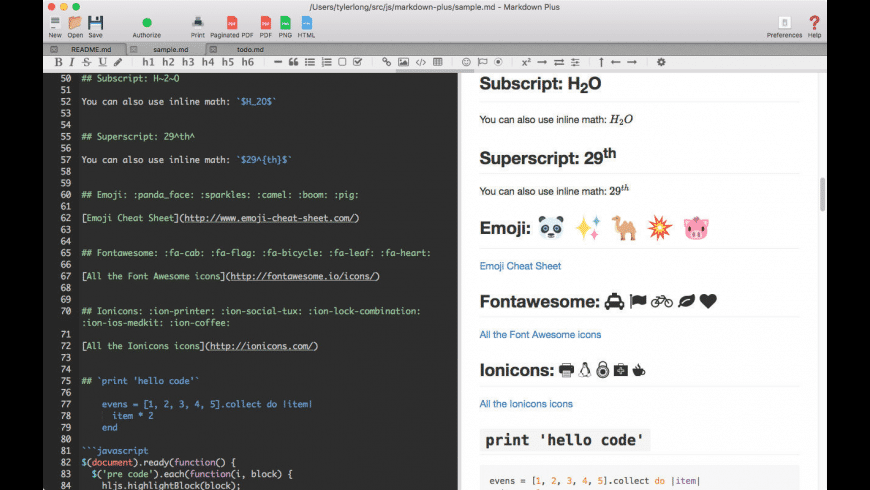
Task: Click the printer Ionicon in preview
Action: click(x=566, y=370)
